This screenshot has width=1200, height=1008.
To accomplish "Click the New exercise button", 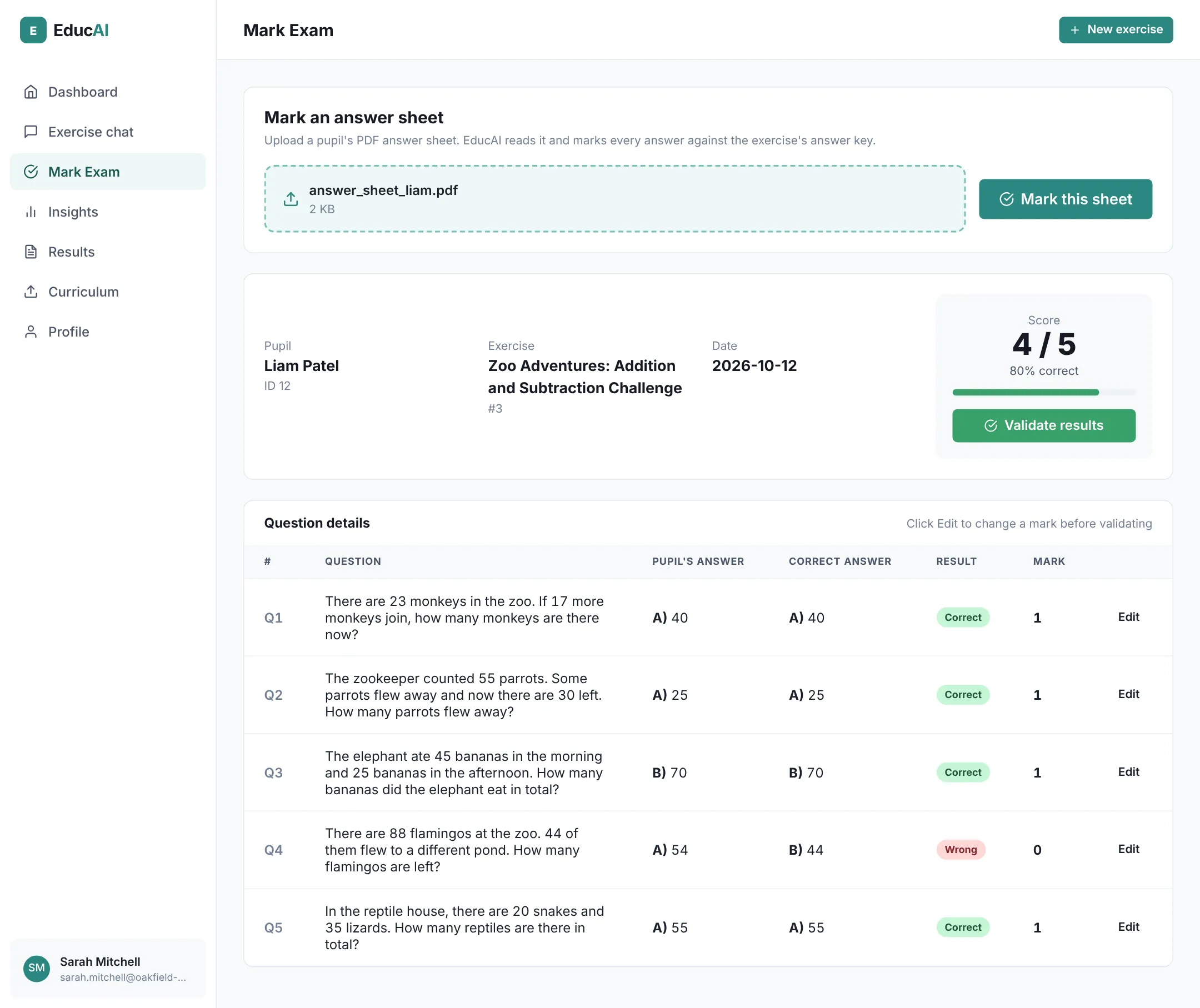I will click(1116, 30).
